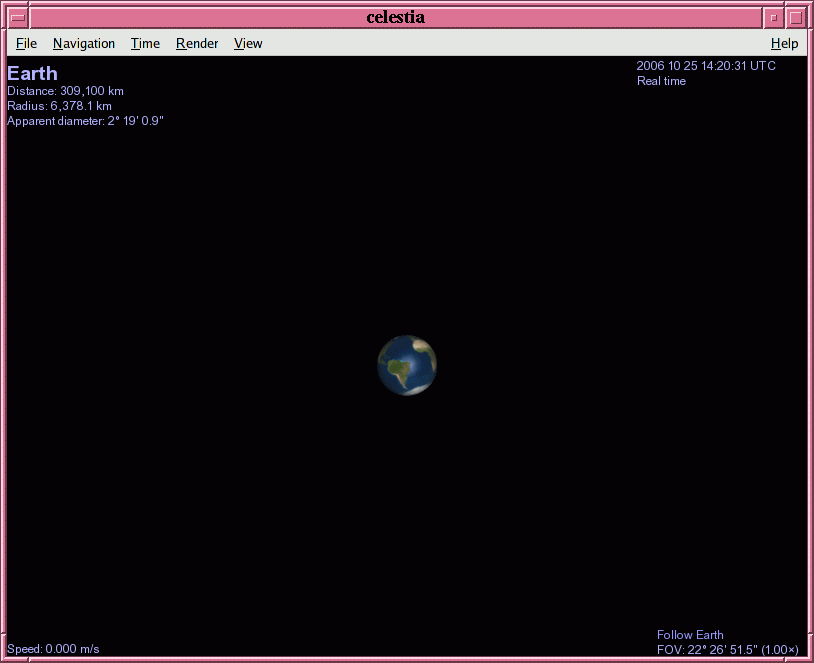Select the Earth globe in the view
Image resolution: width=814 pixels, height=663 pixels.
407,365
